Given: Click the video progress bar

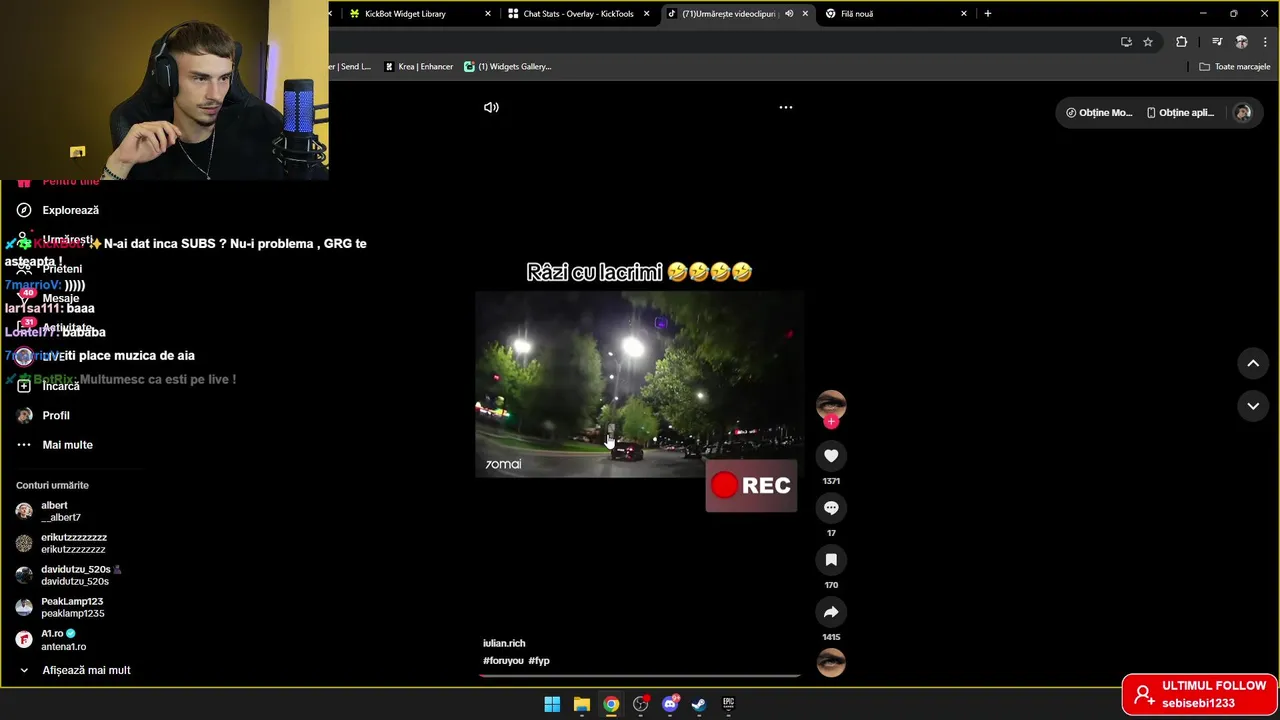Looking at the screenshot, I should pyautogui.click(x=639, y=675).
